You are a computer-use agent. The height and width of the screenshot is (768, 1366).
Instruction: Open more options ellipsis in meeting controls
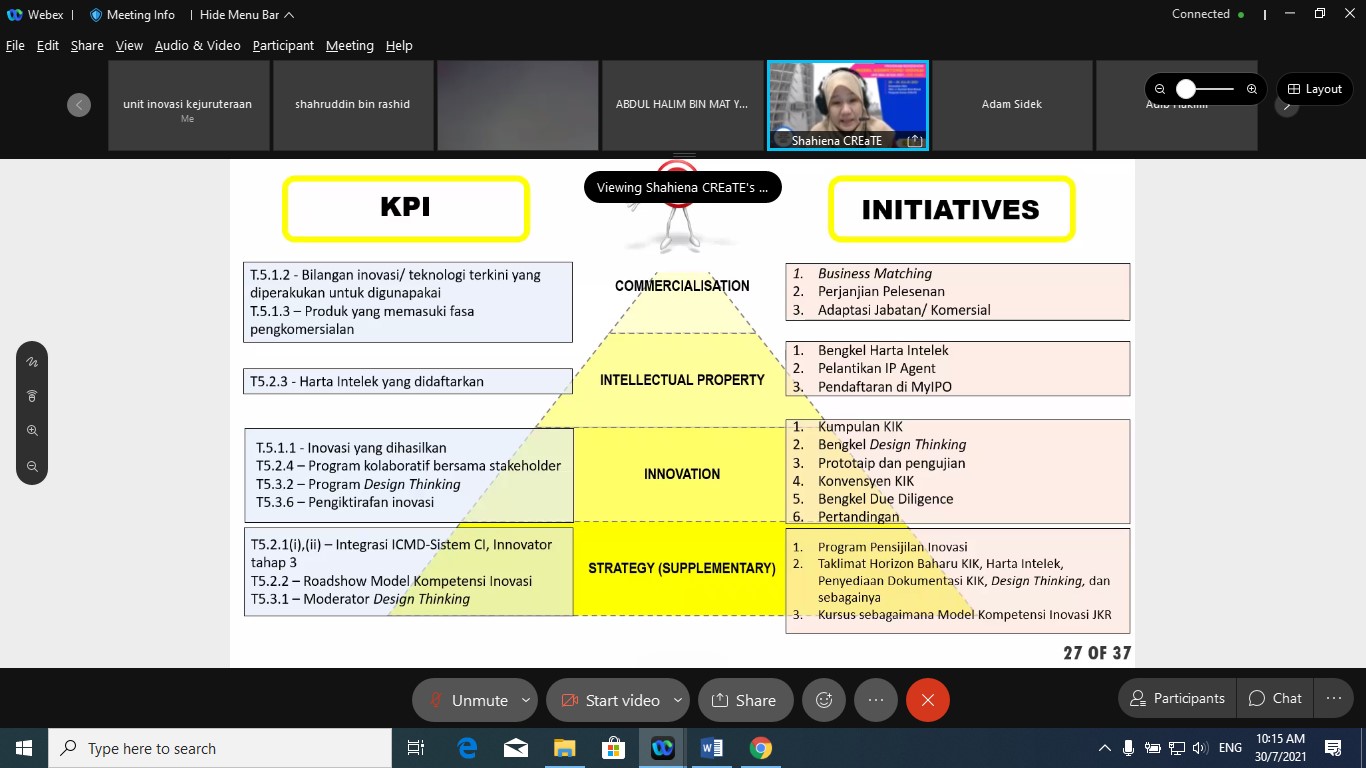click(876, 700)
